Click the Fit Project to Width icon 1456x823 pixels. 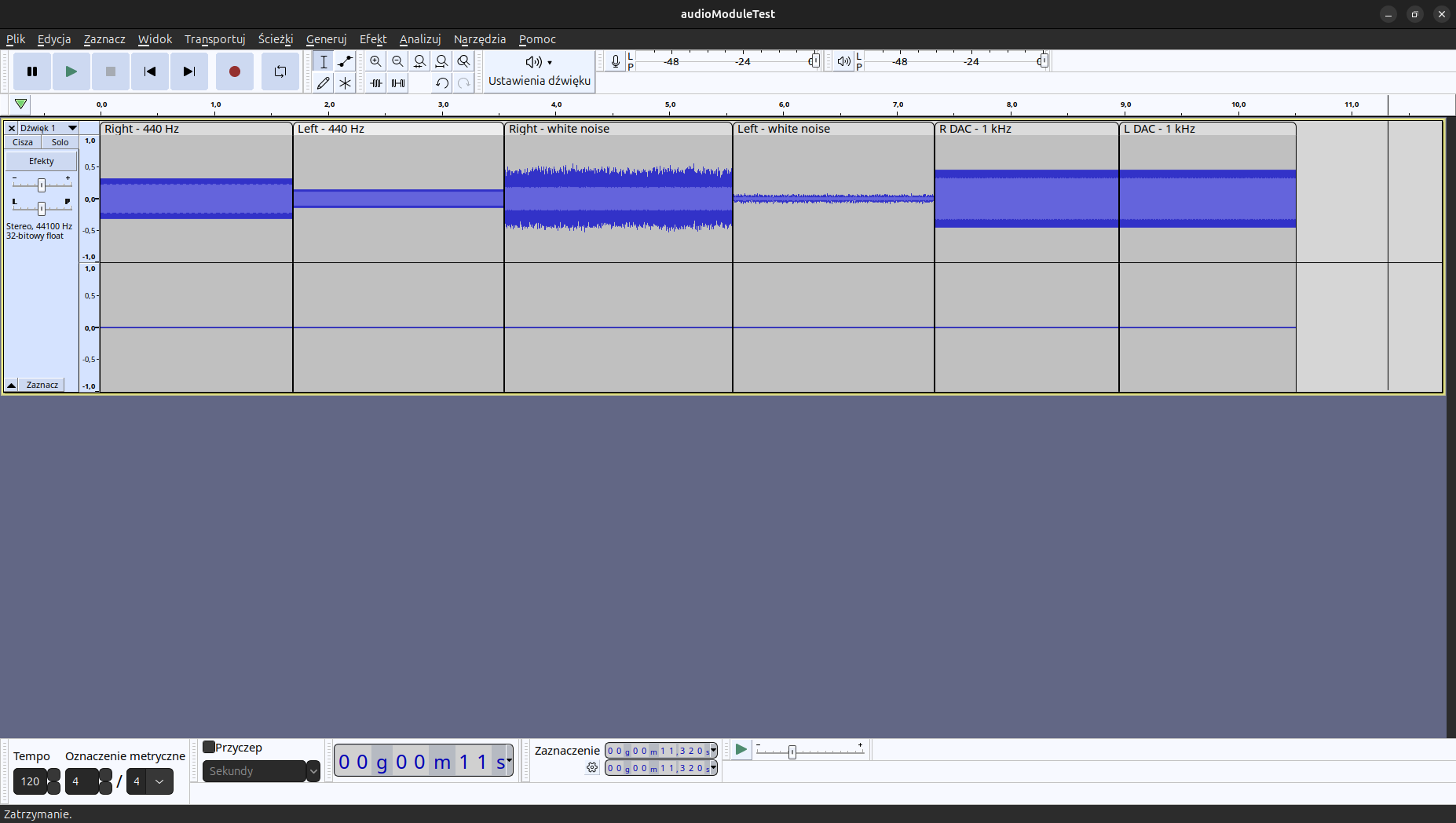[x=442, y=61]
